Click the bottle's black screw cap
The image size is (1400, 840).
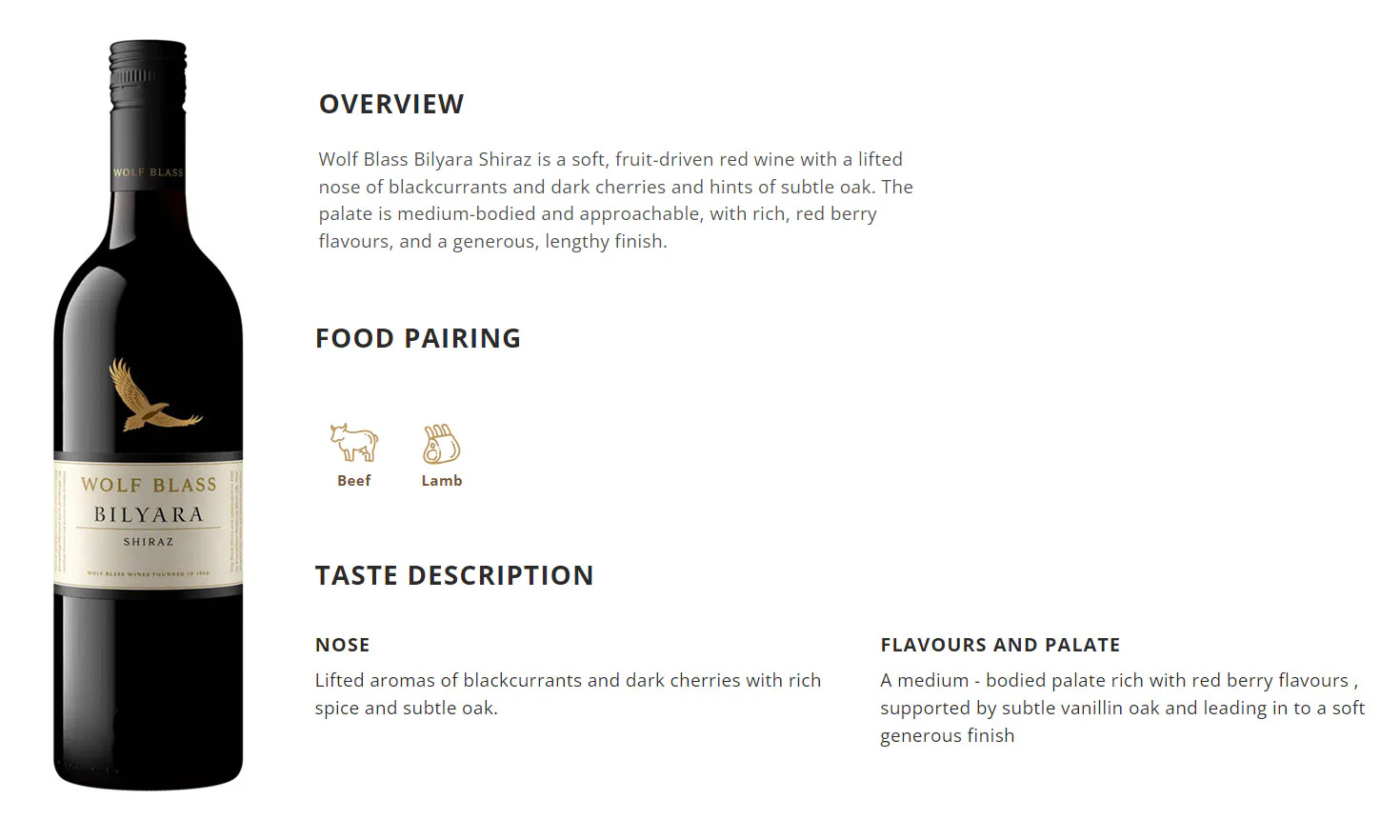[148, 73]
